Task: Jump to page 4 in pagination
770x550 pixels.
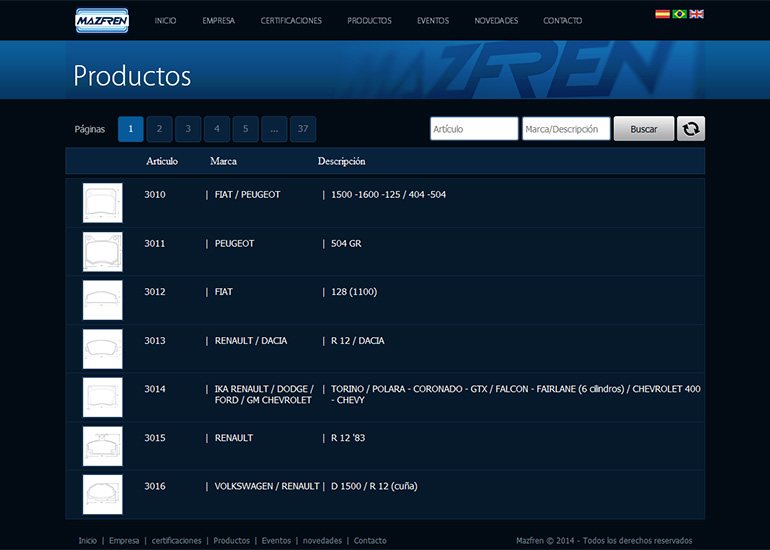Action: (x=217, y=129)
